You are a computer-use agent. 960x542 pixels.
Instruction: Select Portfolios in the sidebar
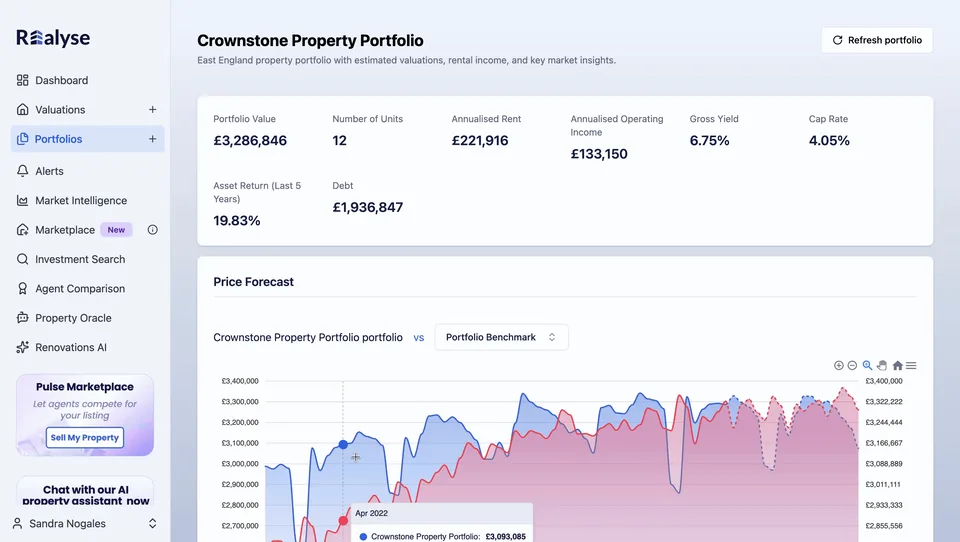pyautogui.click(x=88, y=139)
